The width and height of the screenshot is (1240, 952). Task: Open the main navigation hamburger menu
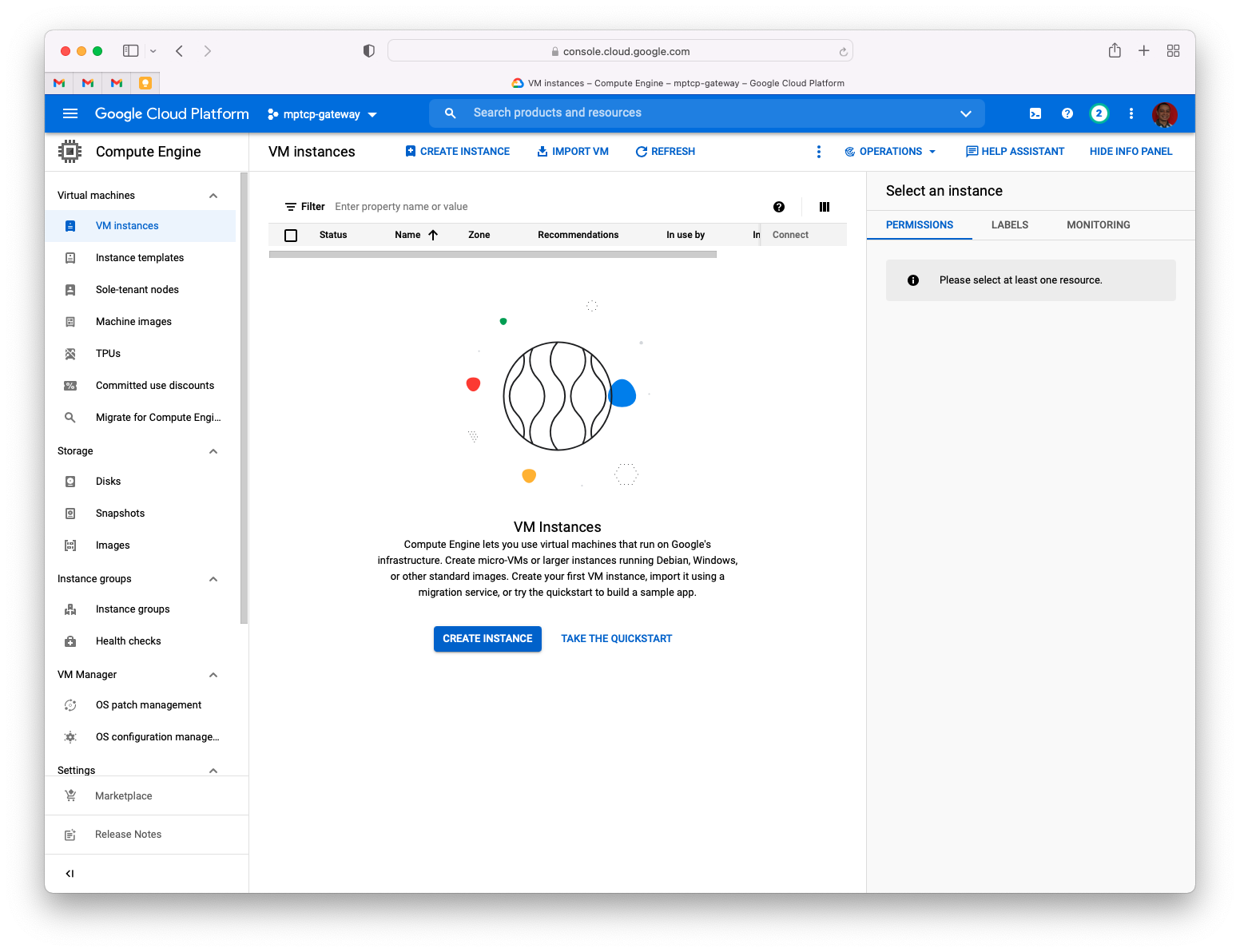click(70, 113)
